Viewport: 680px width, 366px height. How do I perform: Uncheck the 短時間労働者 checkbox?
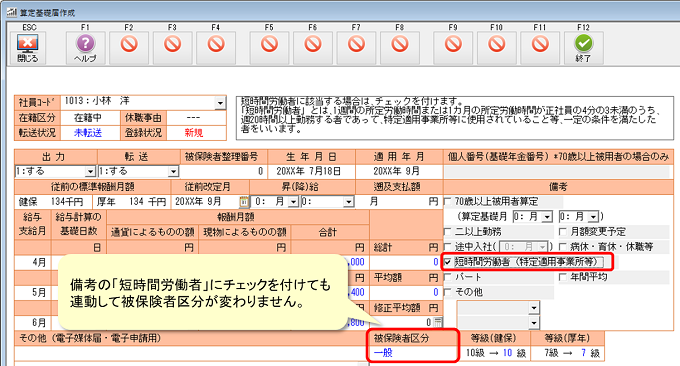(448, 262)
